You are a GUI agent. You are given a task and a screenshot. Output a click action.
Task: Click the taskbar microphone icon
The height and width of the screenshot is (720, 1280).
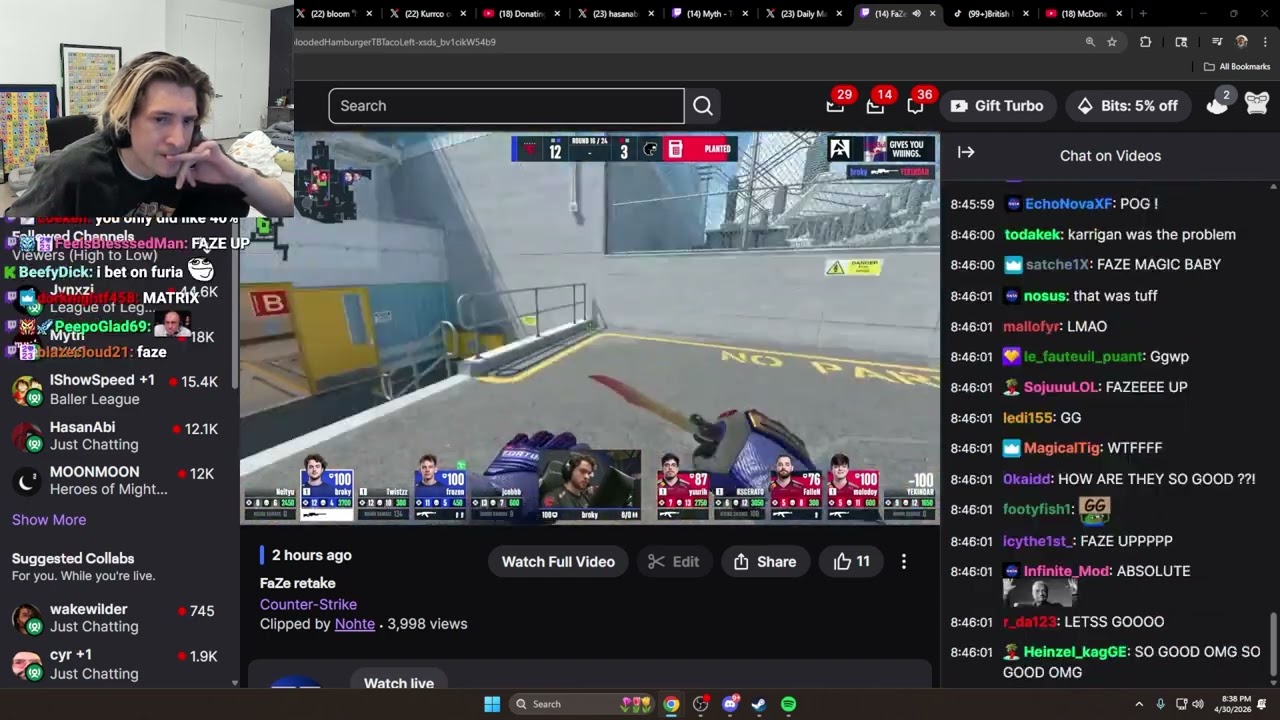point(1160,704)
